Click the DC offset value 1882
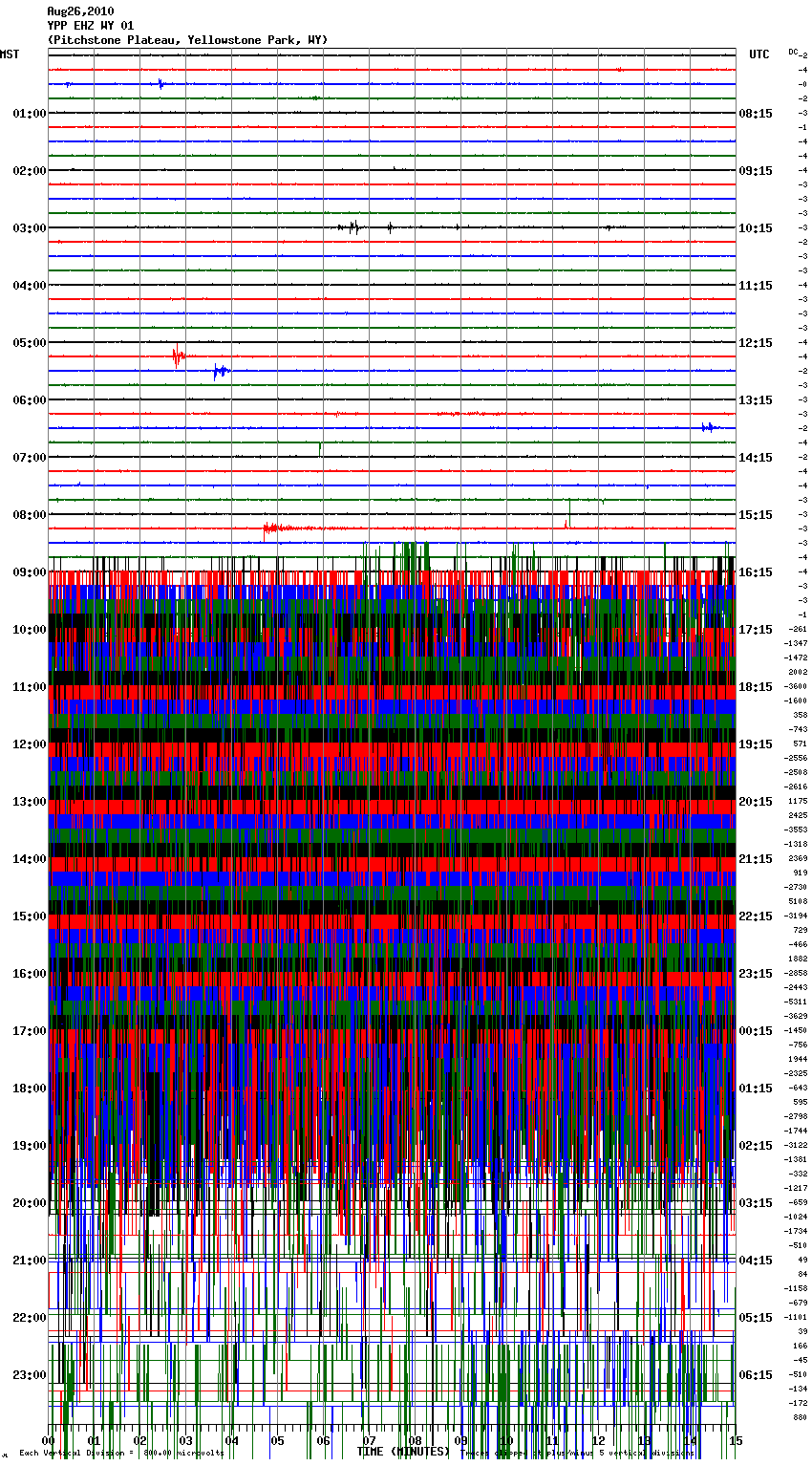The height and width of the screenshot is (1466, 812). point(798,959)
